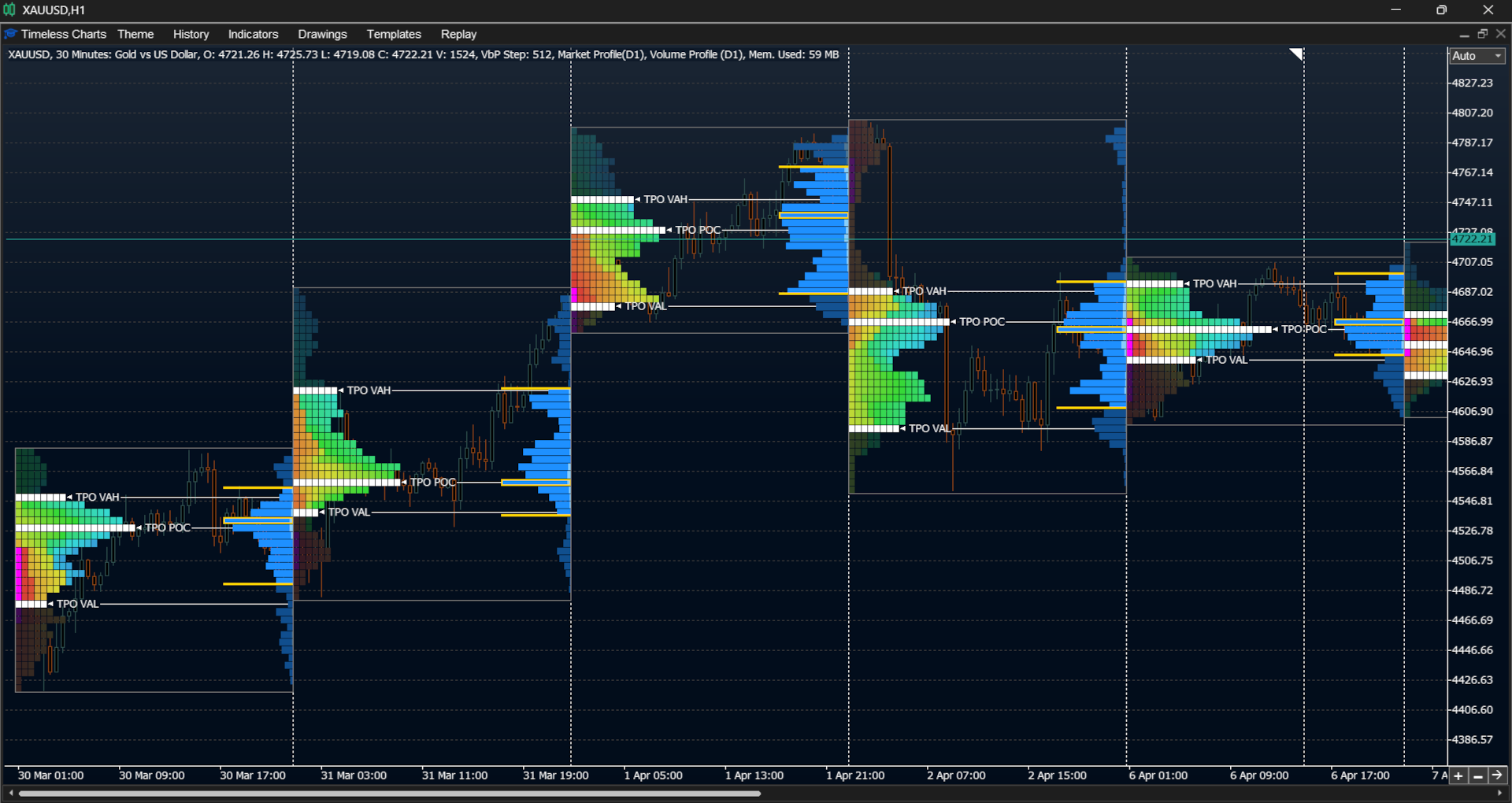Click the current price label 4722.21

tap(1472, 239)
